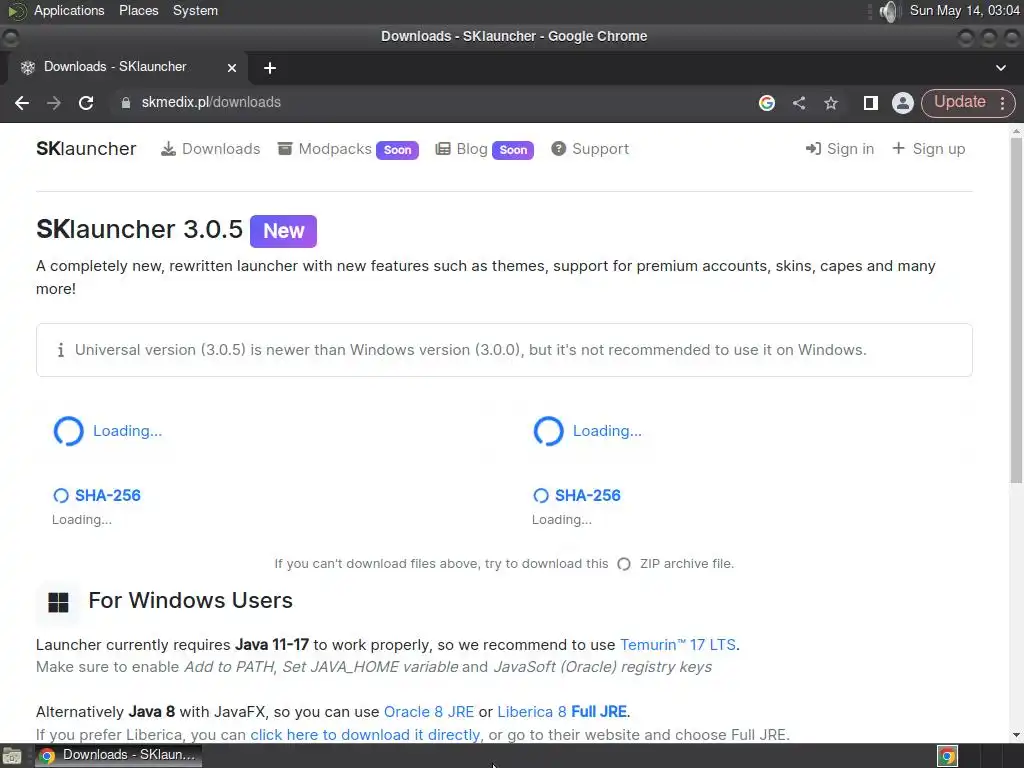Click the right SHA-256 label
Image resolution: width=1024 pixels, height=768 pixels.
click(587, 496)
